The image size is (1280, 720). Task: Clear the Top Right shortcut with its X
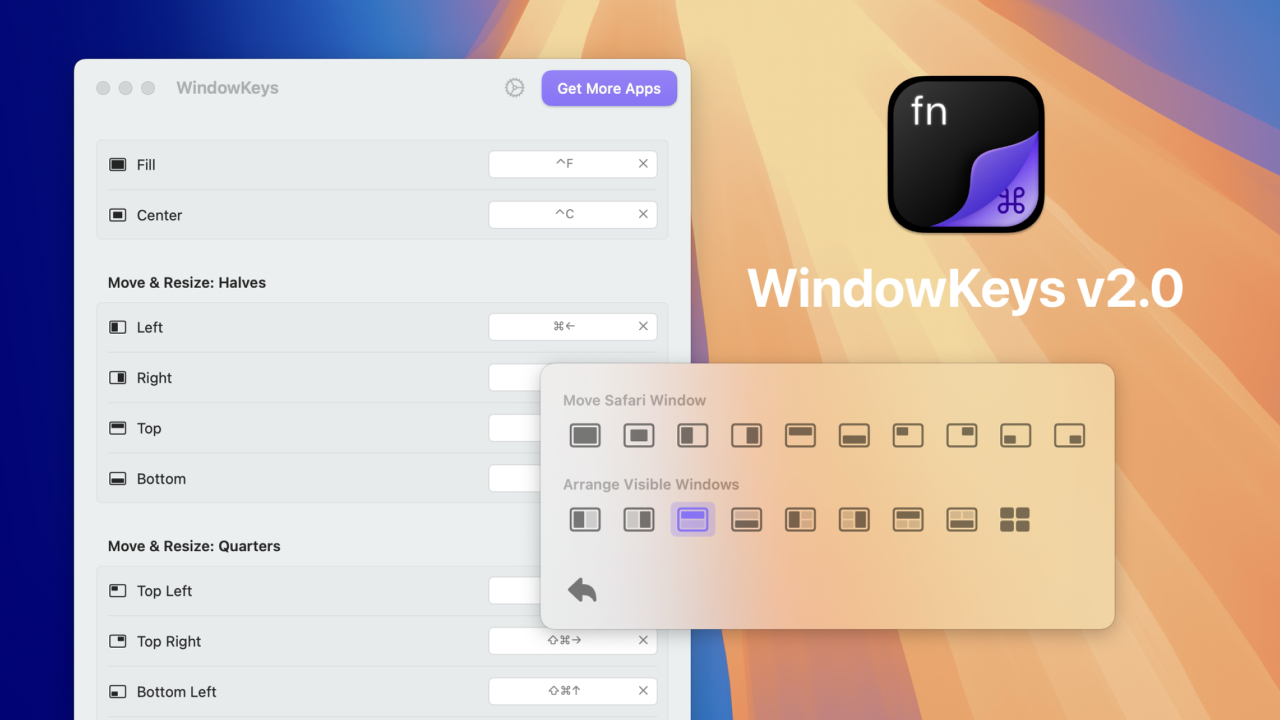point(643,640)
